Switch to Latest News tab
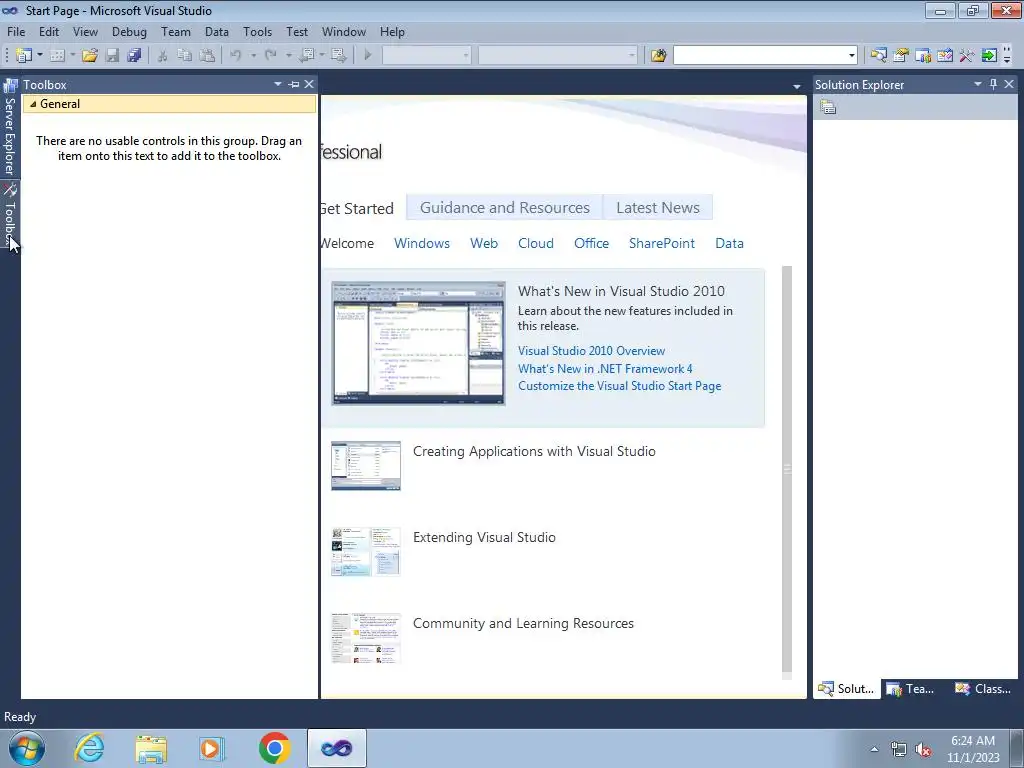Image resolution: width=1024 pixels, height=768 pixels. point(658,208)
